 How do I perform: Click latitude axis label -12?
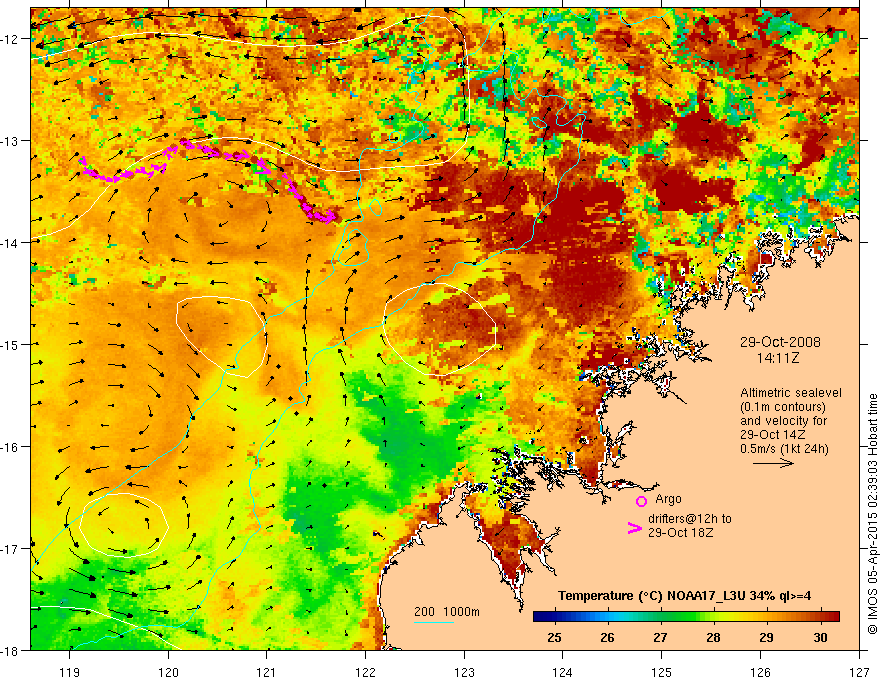click(11, 39)
